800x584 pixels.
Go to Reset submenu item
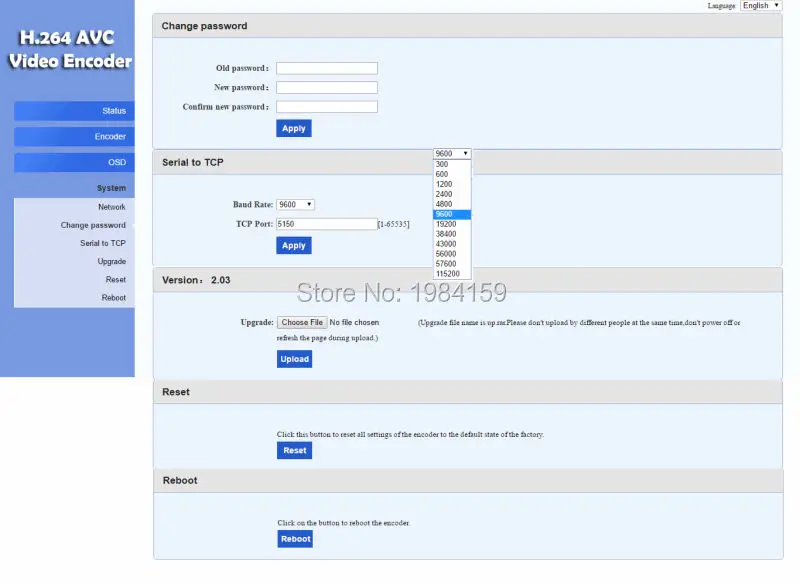(116, 280)
